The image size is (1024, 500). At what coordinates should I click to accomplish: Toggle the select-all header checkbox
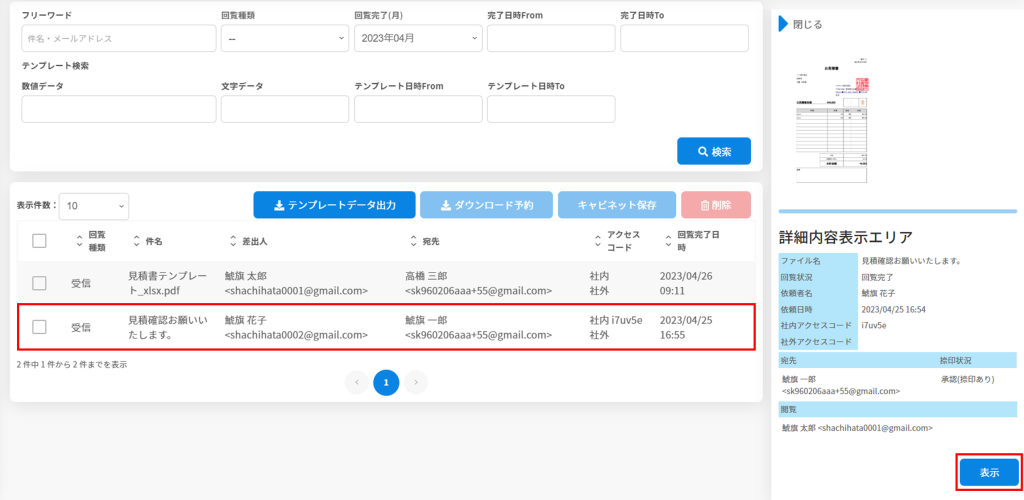[40, 240]
